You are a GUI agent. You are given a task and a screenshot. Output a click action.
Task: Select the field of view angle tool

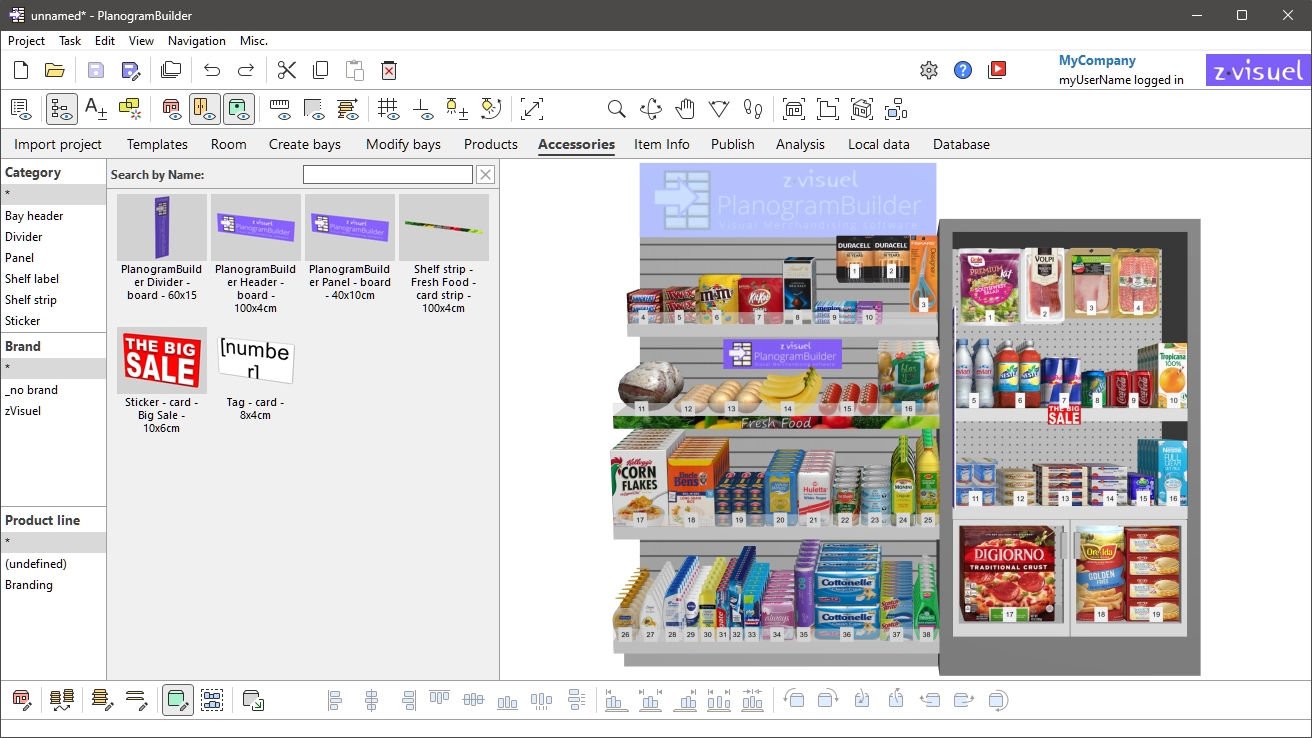click(x=719, y=108)
